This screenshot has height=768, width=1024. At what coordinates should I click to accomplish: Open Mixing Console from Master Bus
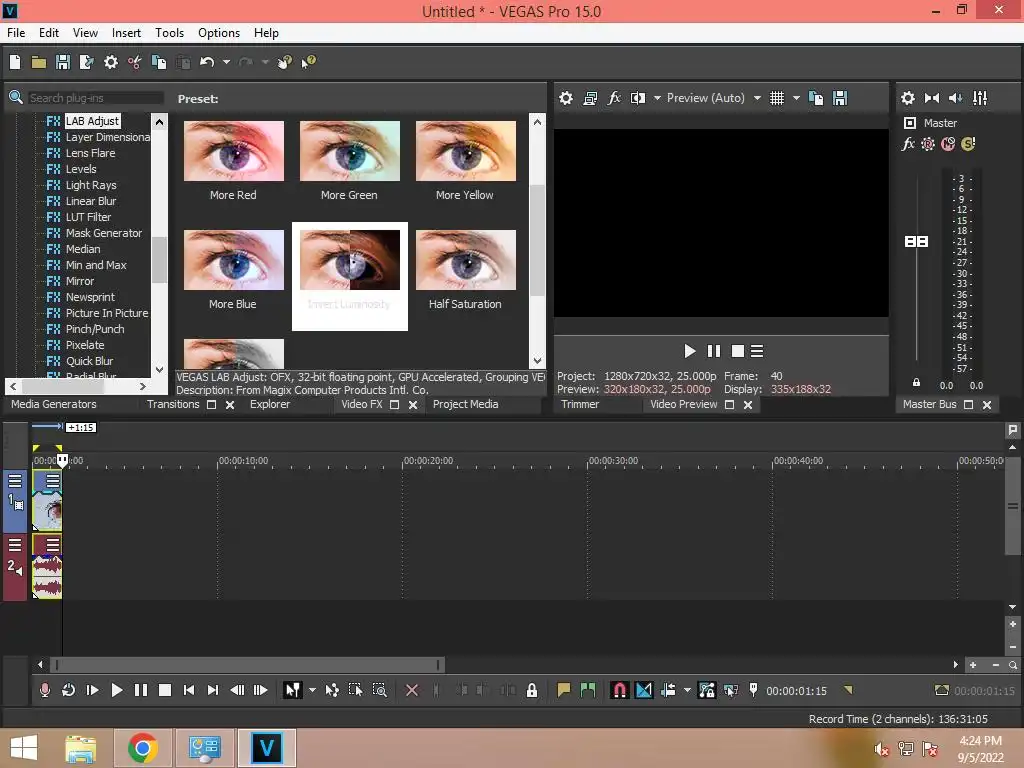980,98
